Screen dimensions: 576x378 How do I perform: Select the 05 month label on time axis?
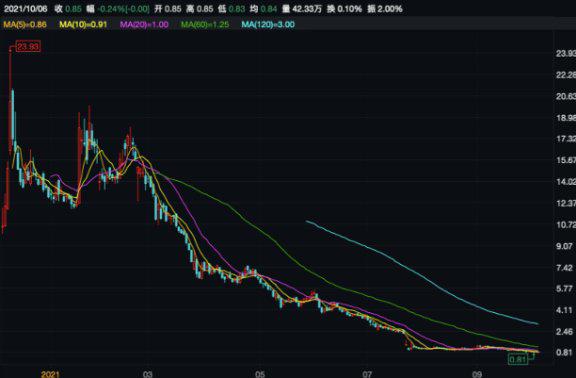(x=260, y=374)
